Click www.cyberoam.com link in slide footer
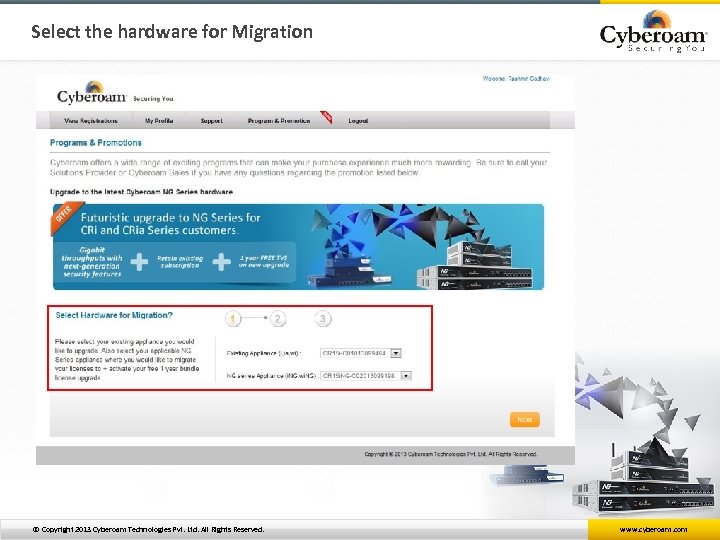This screenshot has width=720, height=540. (x=653, y=529)
